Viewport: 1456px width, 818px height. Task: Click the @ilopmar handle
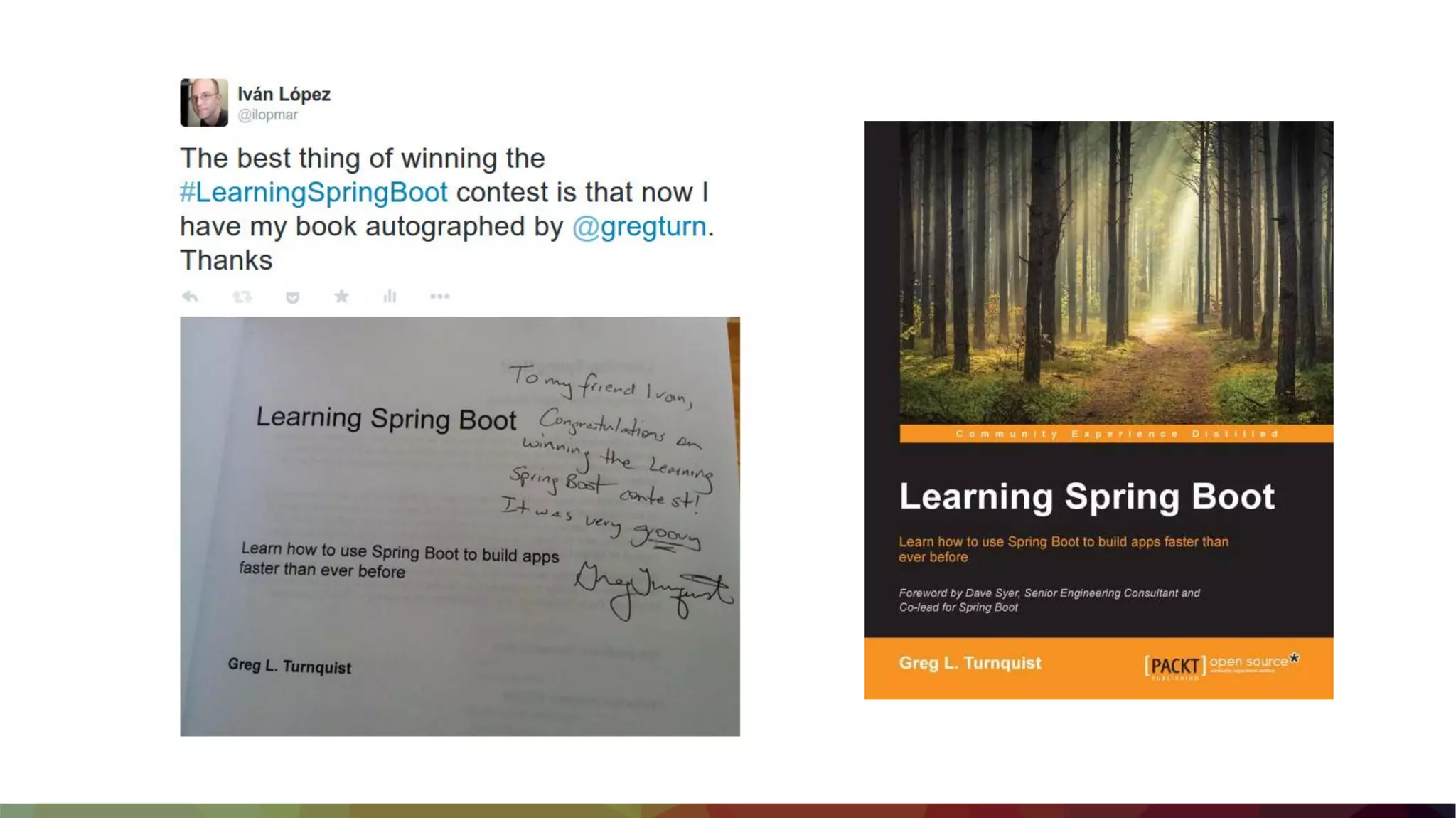[267, 115]
